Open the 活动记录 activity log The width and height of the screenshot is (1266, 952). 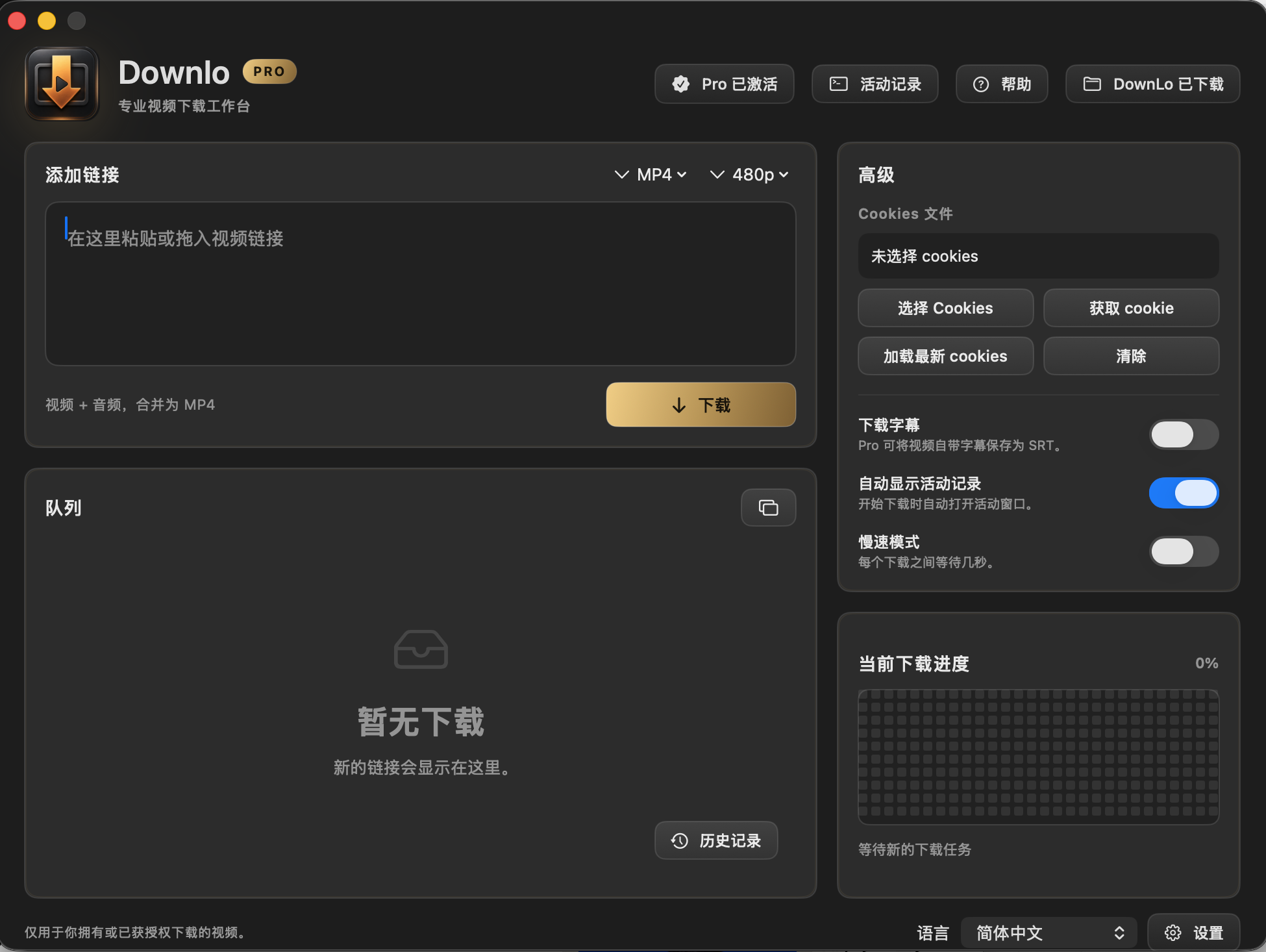click(875, 84)
